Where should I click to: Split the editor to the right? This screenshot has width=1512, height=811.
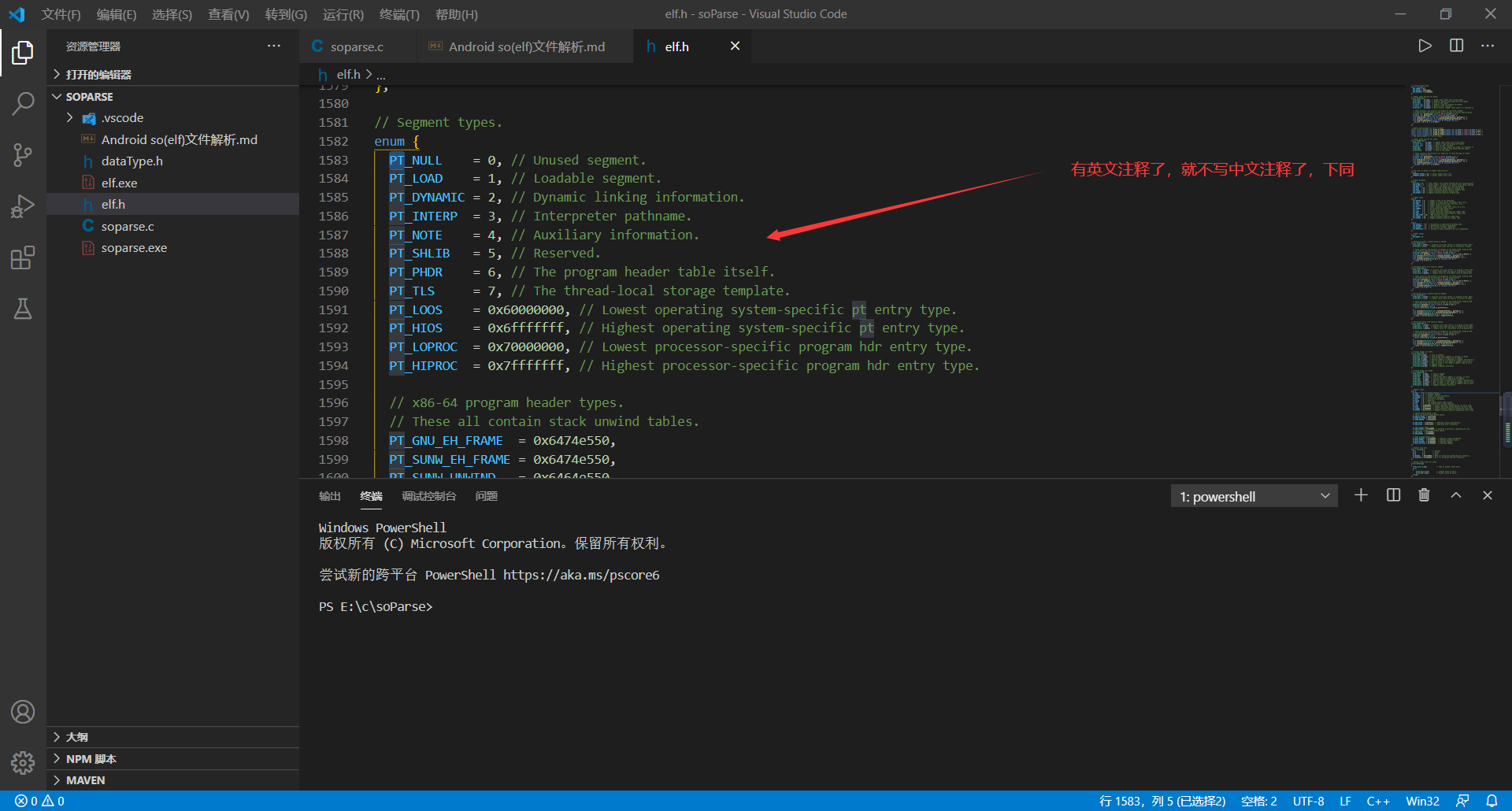1456,46
